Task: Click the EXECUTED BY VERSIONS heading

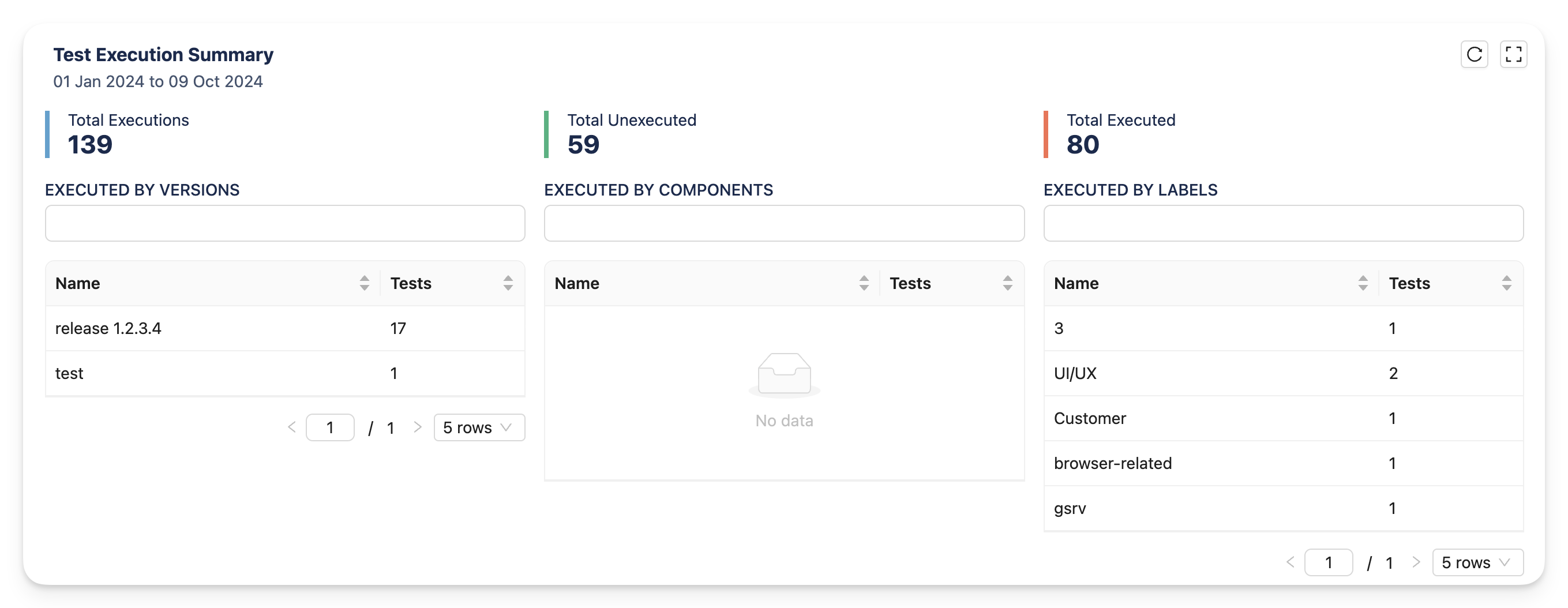Action: [142, 190]
